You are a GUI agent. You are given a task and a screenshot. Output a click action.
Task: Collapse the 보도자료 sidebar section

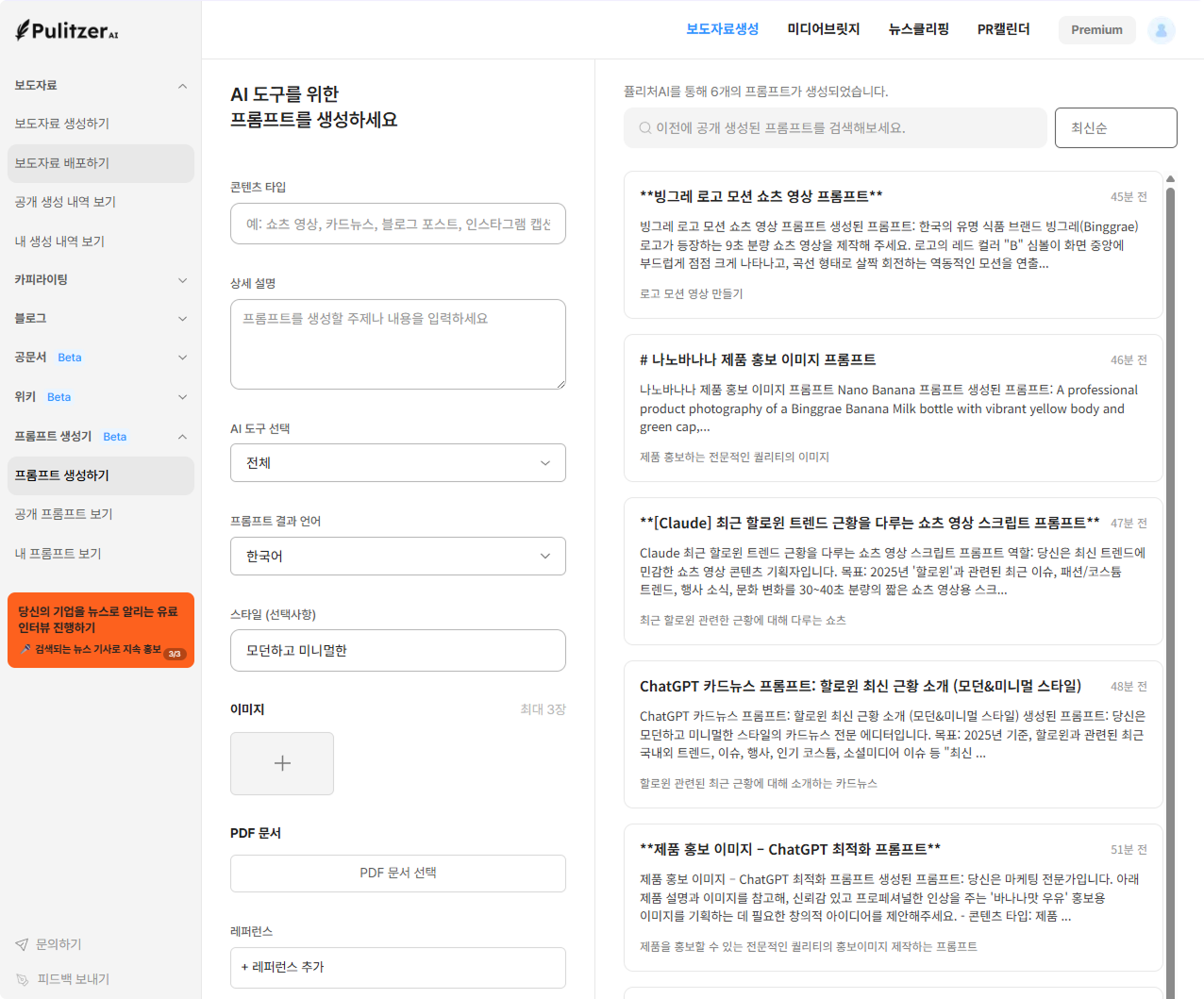(182, 86)
